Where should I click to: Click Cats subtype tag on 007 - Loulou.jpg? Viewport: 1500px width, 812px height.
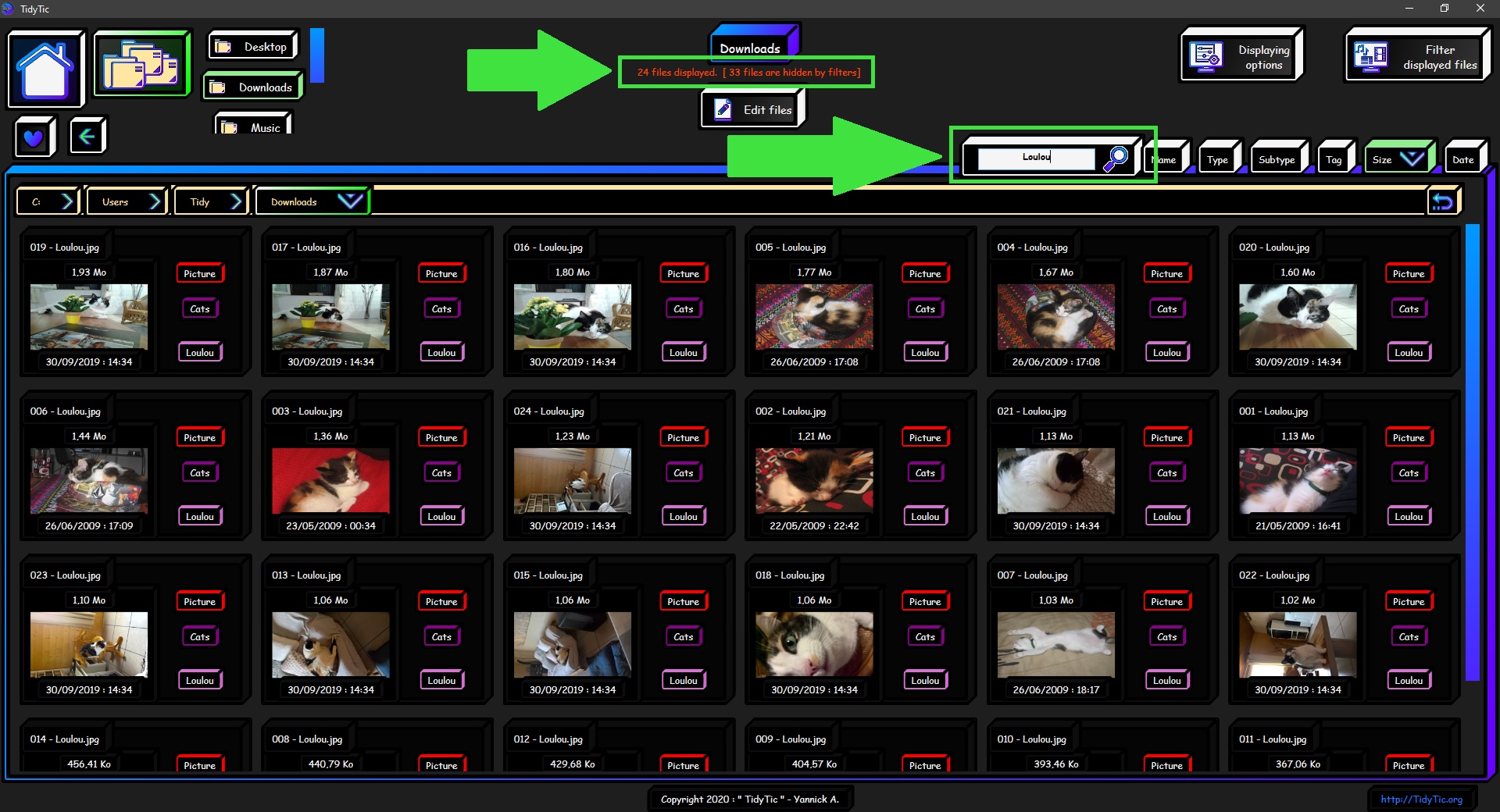point(1167,637)
